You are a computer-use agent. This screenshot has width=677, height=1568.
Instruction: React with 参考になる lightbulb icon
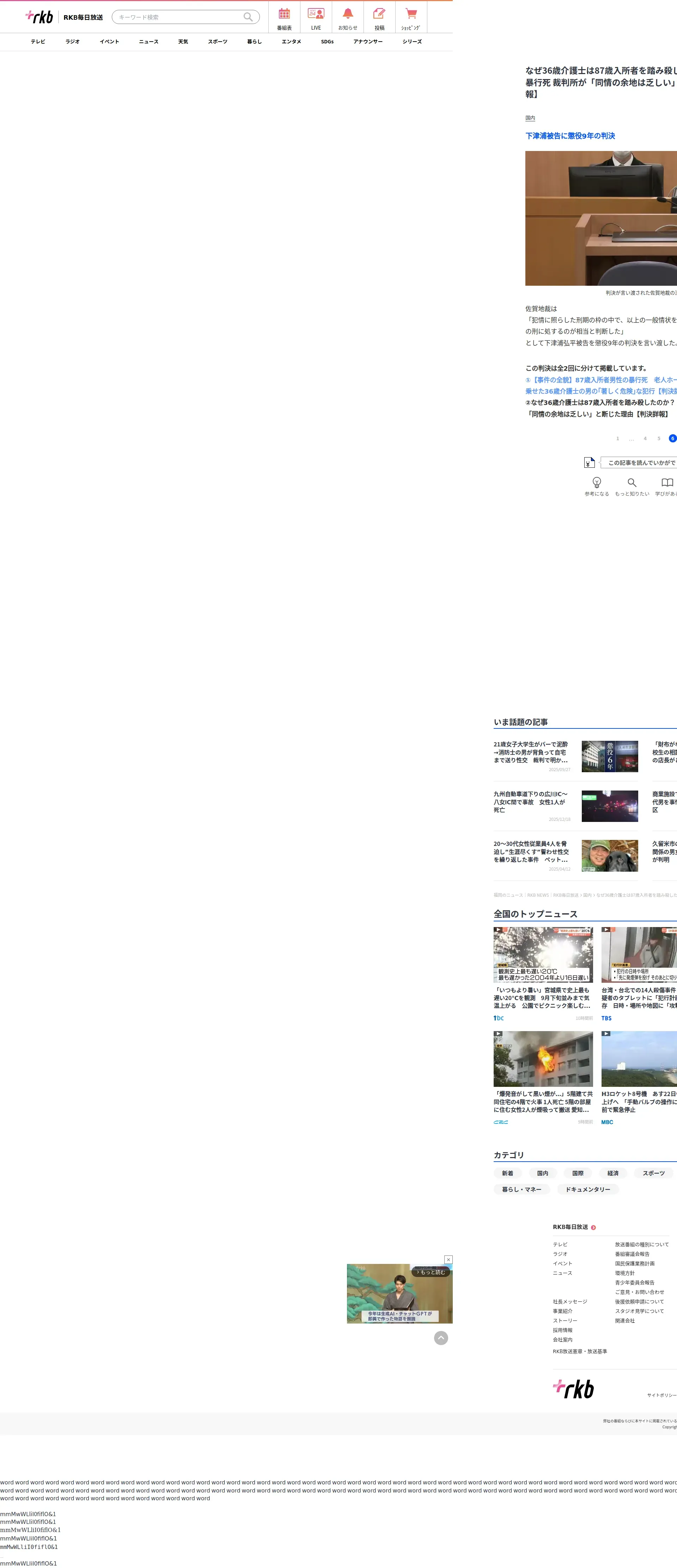[x=597, y=485]
